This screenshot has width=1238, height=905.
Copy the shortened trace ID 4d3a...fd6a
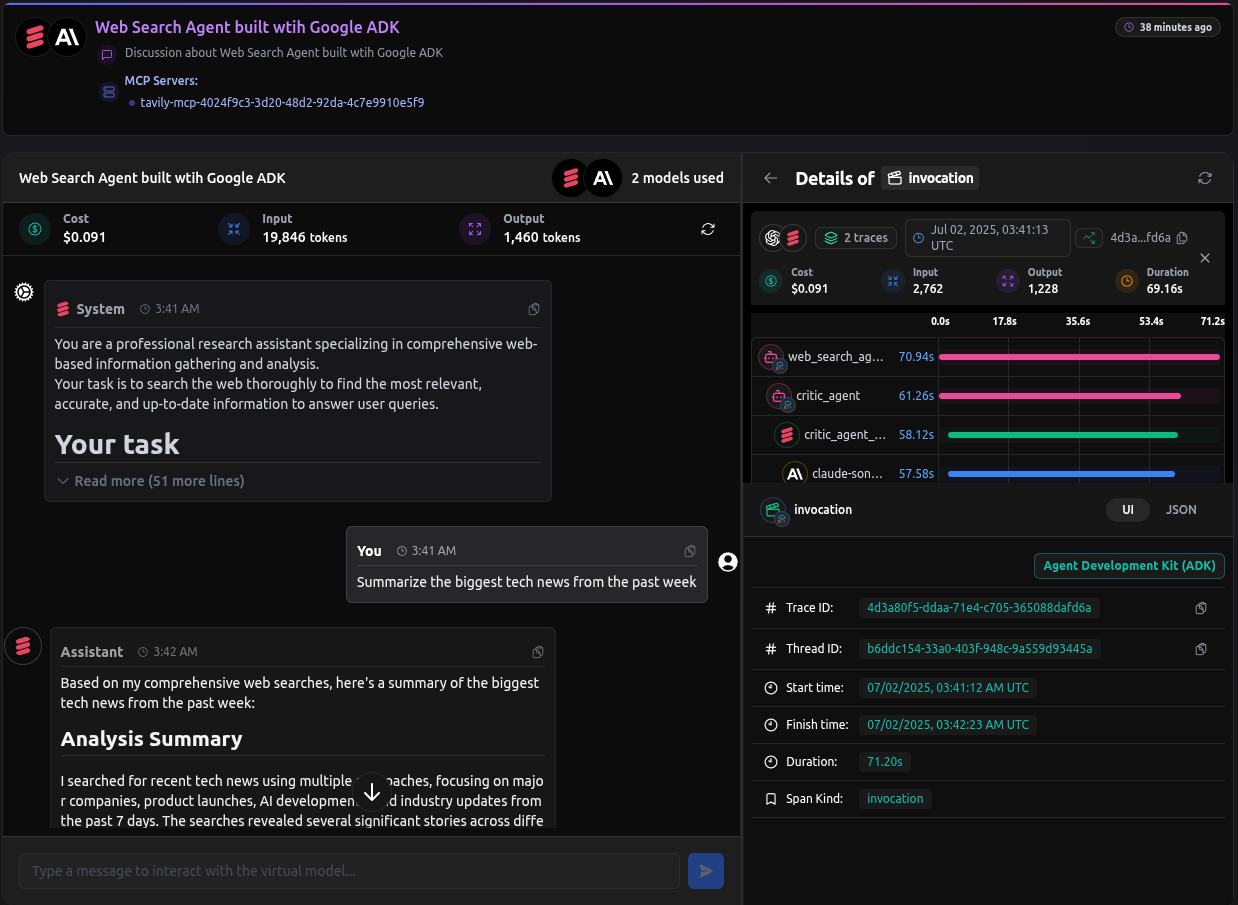[x=1182, y=238]
